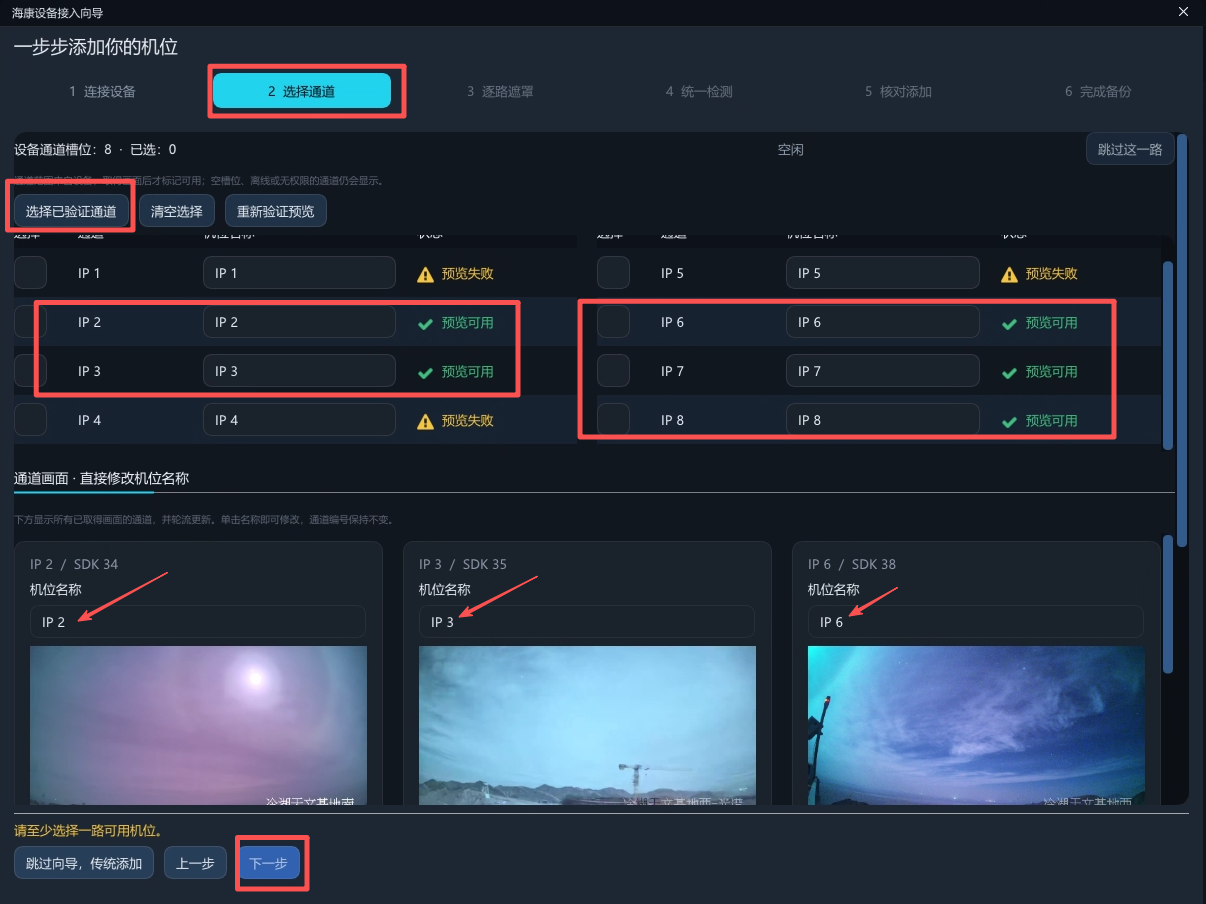Close the 海康设备接入向导 window

point(1183,12)
